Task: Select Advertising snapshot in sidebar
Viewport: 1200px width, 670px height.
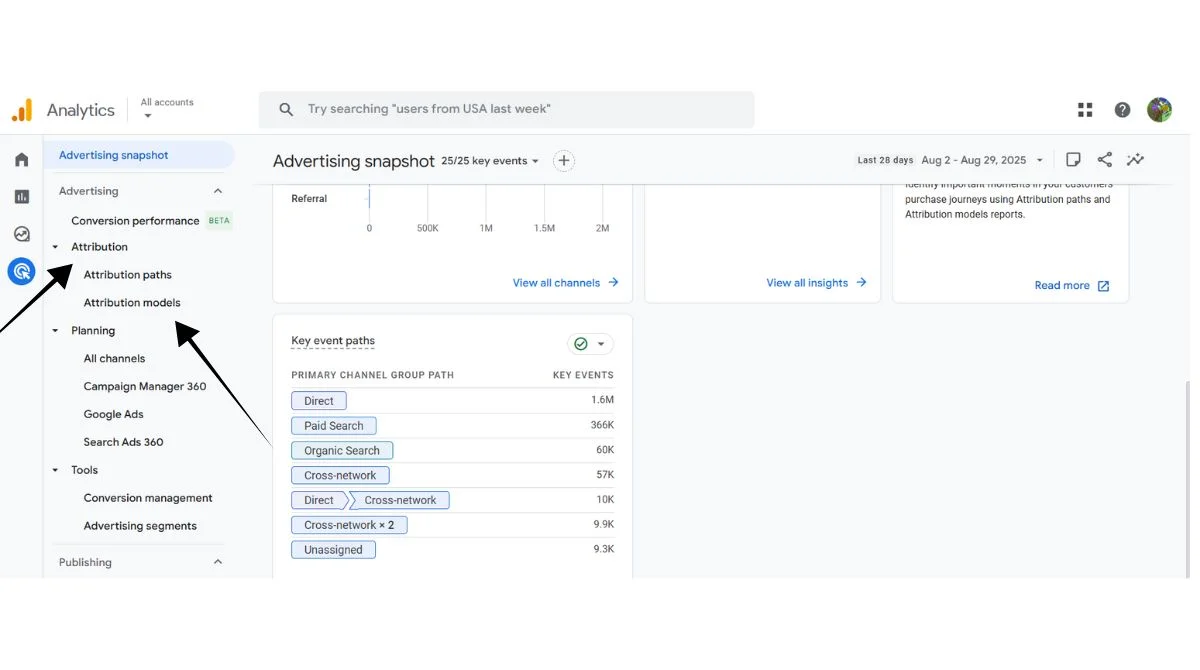Action: pyautogui.click(x=139, y=155)
